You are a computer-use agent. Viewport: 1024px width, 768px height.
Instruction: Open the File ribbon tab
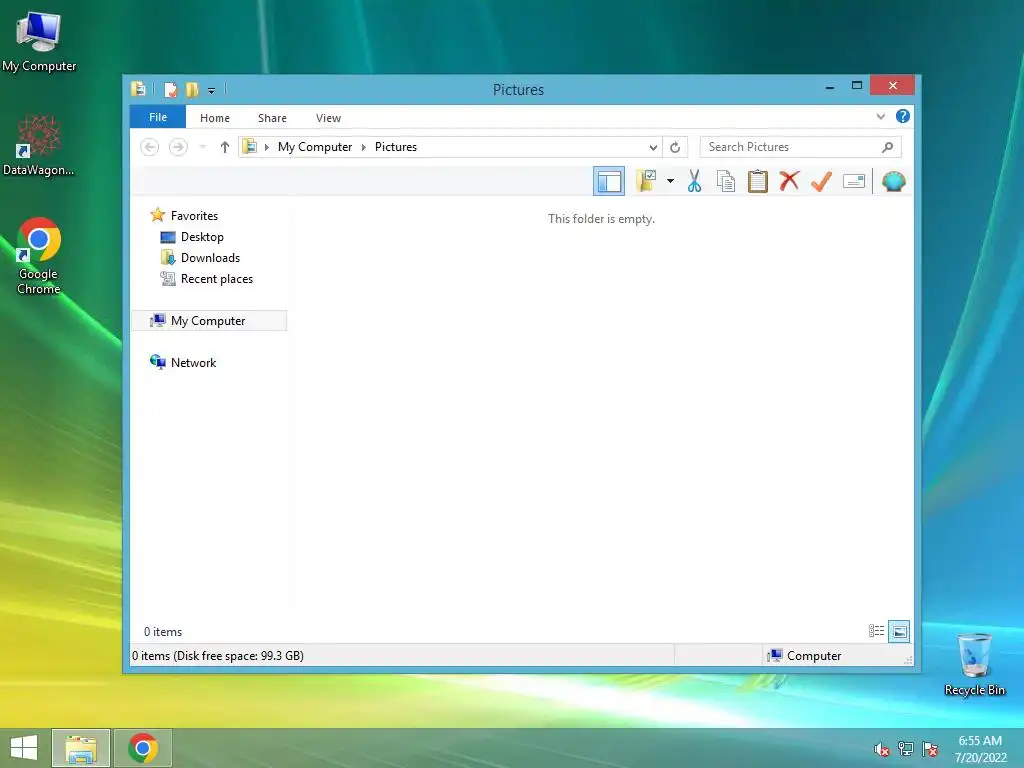coord(158,117)
